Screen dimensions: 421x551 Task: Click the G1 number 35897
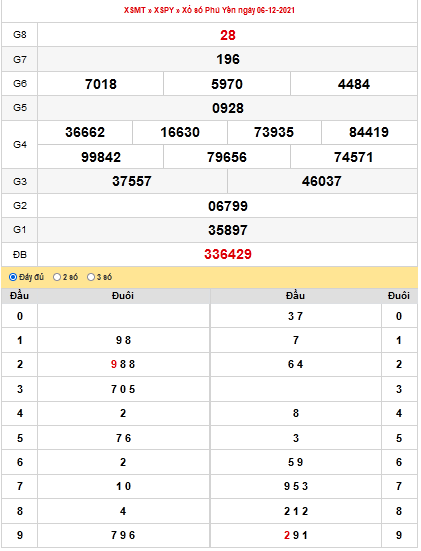[x=228, y=230]
